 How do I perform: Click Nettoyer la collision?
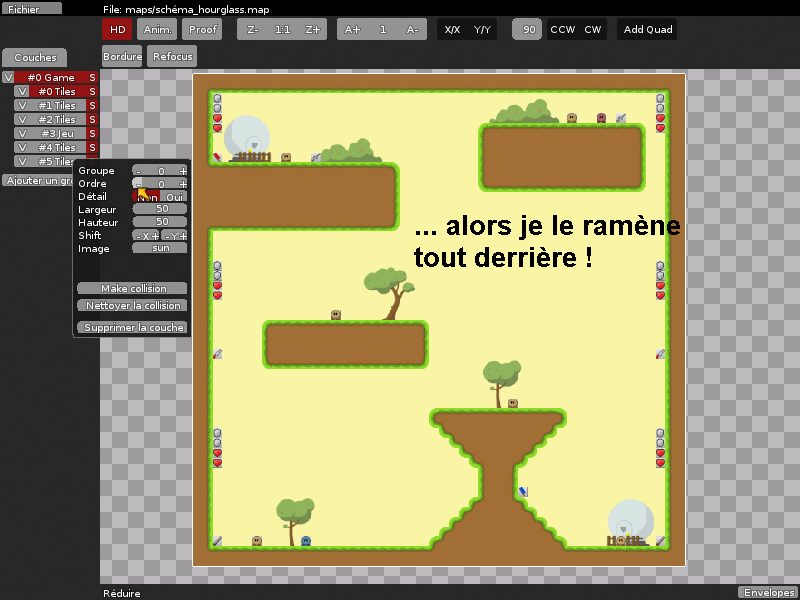[x=132, y=305]
